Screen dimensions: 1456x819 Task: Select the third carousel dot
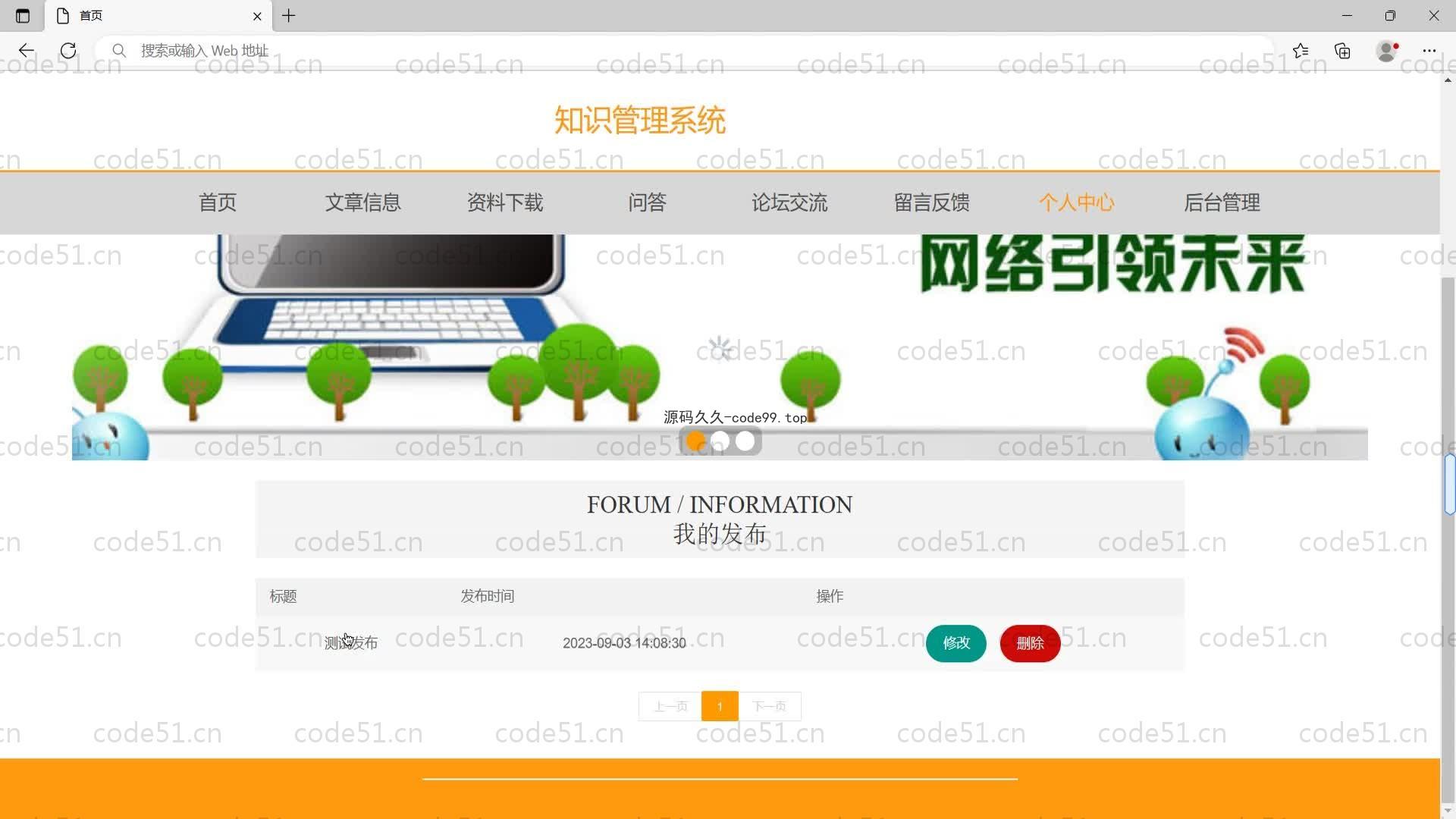point(745,441)
